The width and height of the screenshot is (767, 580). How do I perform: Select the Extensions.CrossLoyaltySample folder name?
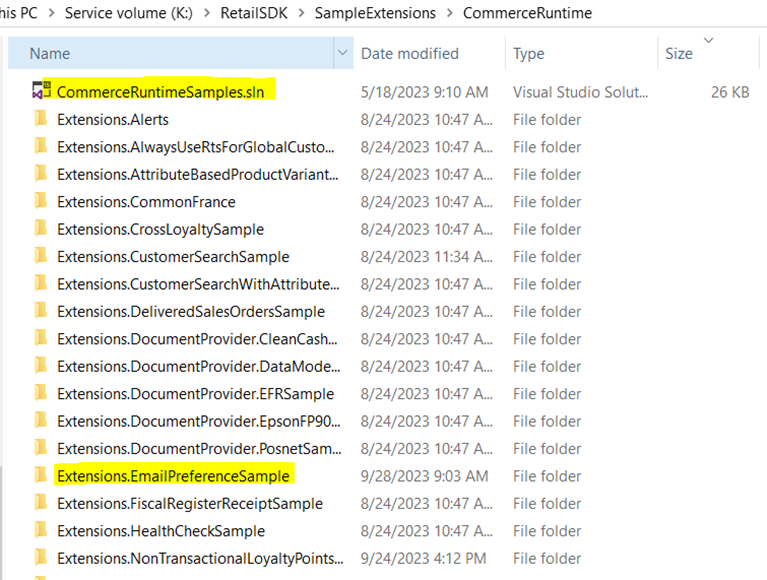click(160, 229)
